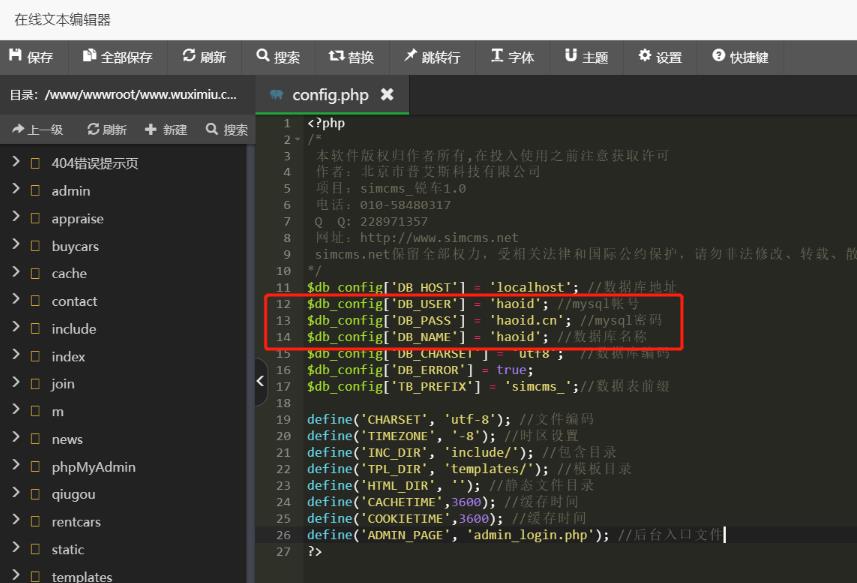This screenshot has width=857, height=583.
Task: Expand the phpMyAdmin folder chevron
Action: pos(16,466)
